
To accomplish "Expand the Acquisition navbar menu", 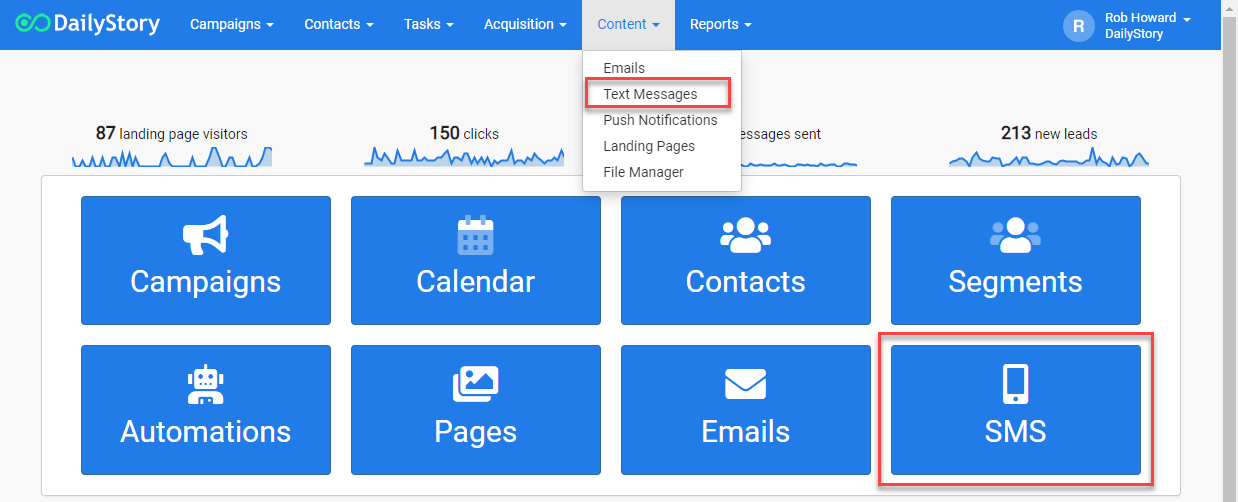I will pyautogui.click(x=525, y=24).
